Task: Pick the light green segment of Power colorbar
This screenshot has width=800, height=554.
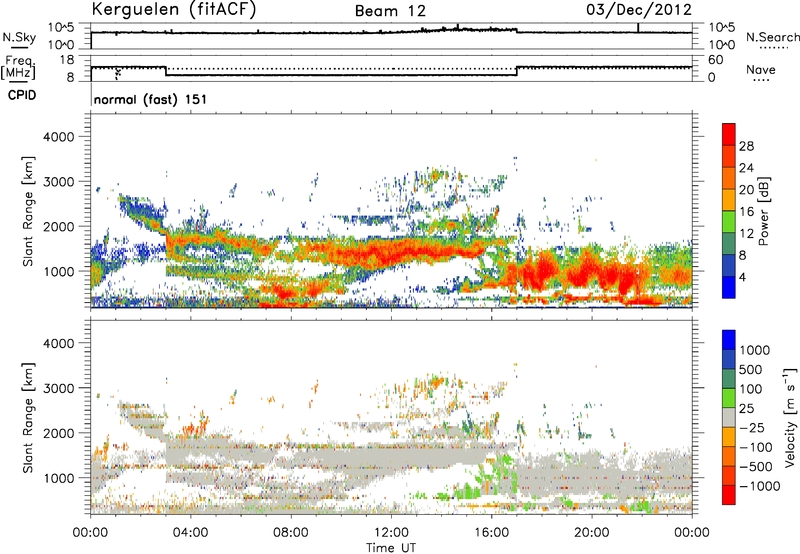Action: (x=729, y=222)
